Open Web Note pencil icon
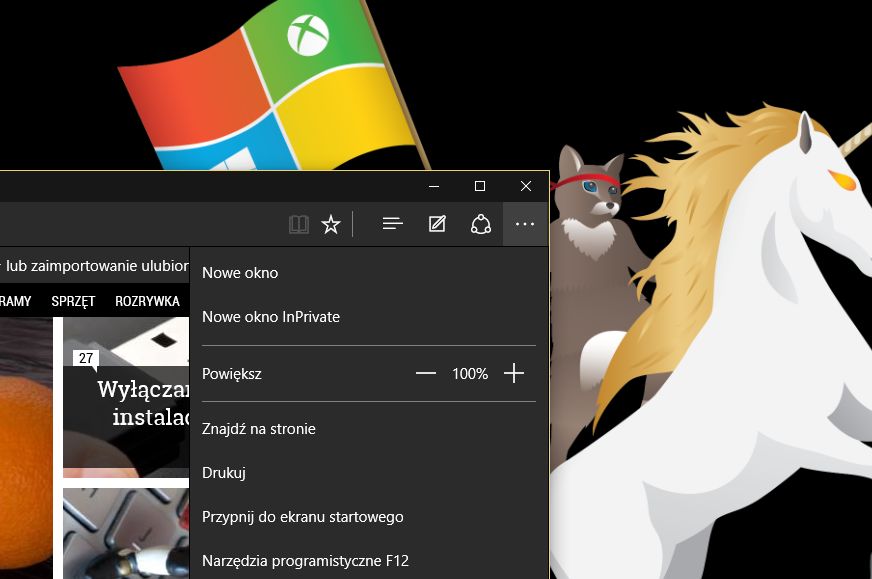Image resolution: width=872 pixels, height=579 pixels. coord(437,224)
